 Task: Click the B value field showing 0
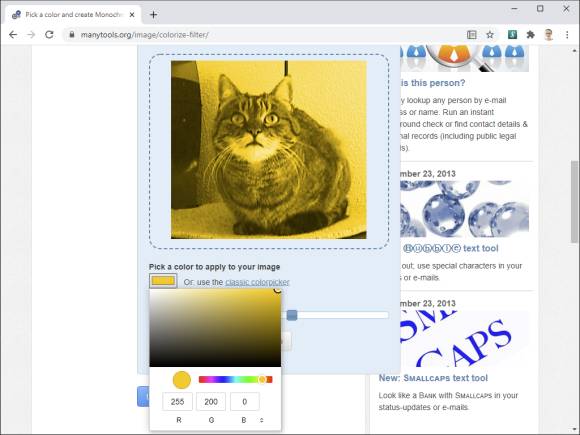click(x=245, y=402)
